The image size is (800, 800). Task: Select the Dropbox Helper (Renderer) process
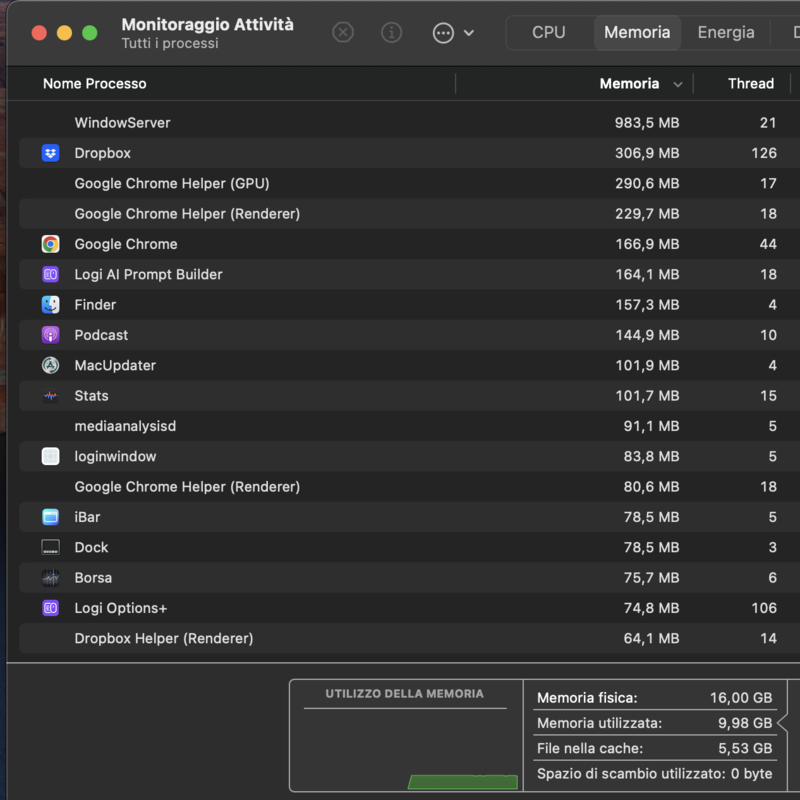click(x=409, y=638)
